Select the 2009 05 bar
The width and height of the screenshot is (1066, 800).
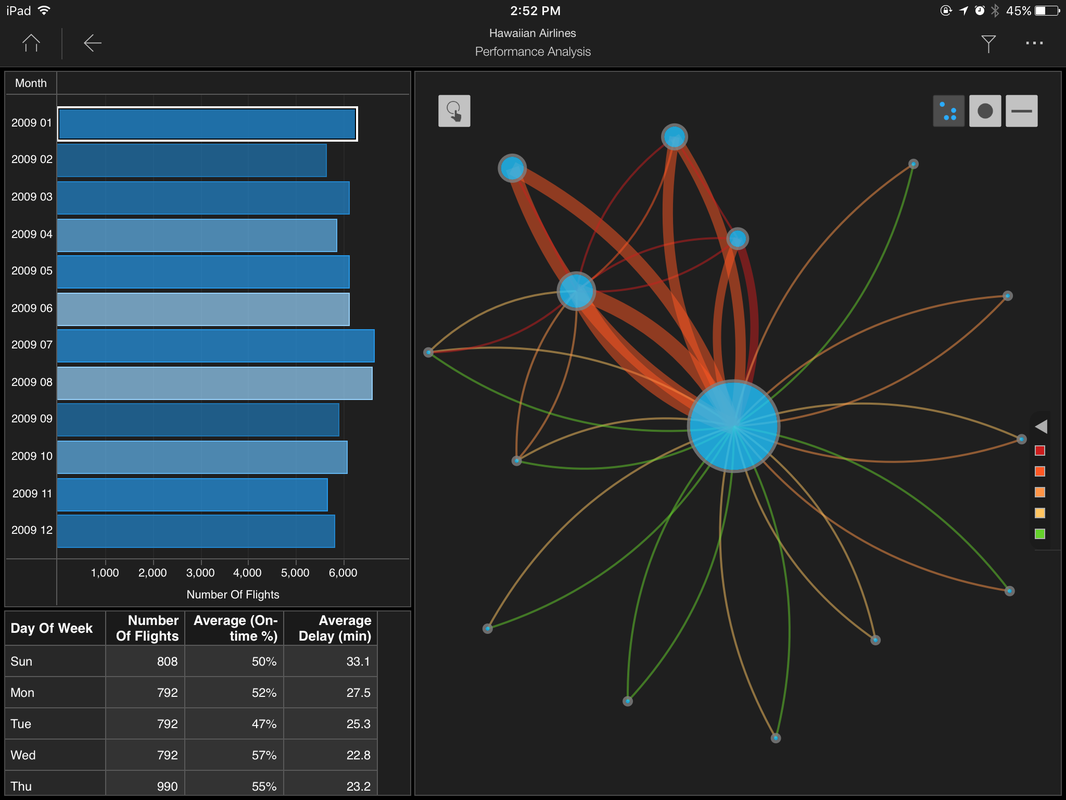203,272
